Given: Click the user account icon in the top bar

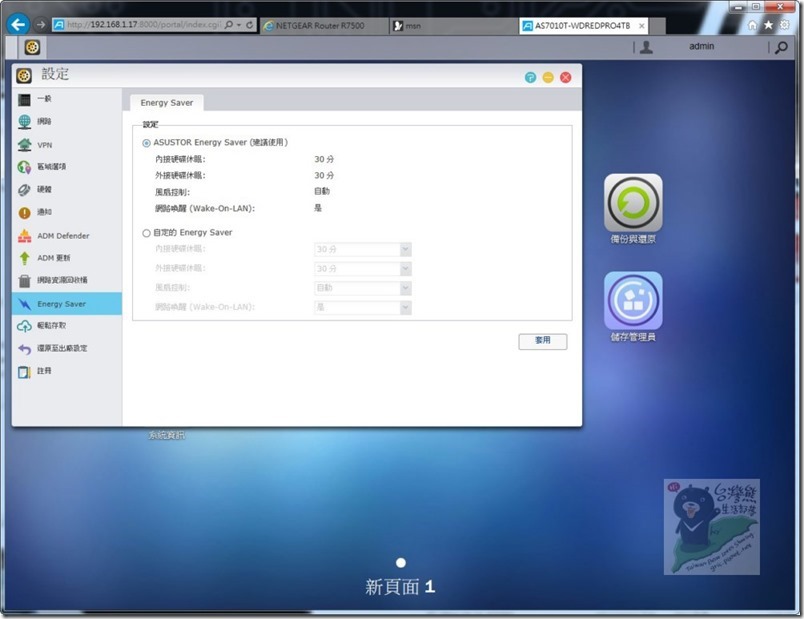Looking at the screenshot, I should pos(647,47).
